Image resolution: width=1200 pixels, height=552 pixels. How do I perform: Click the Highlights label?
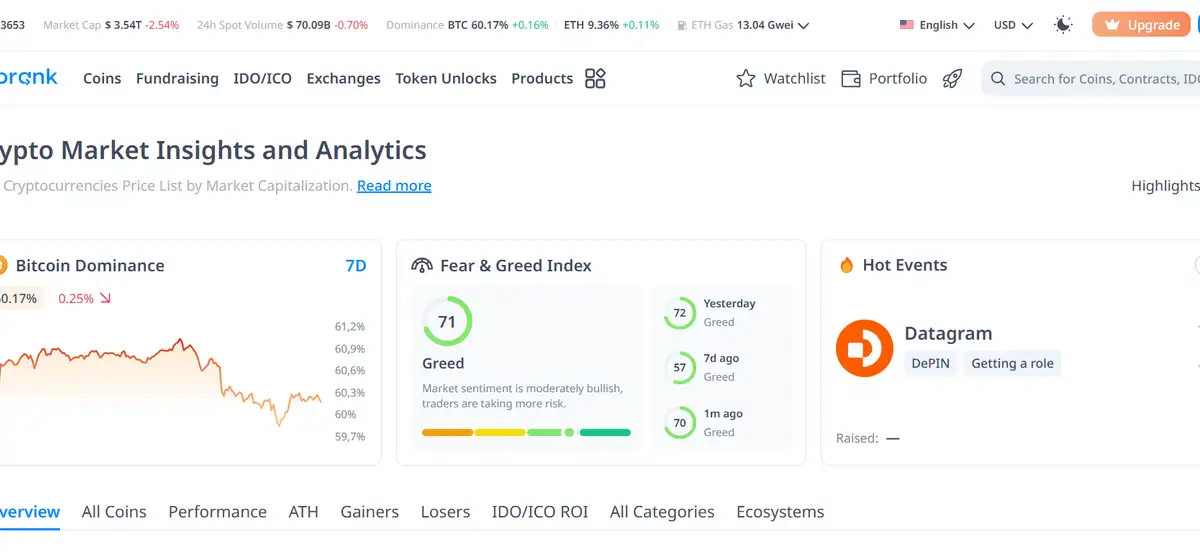(1166, 185)
